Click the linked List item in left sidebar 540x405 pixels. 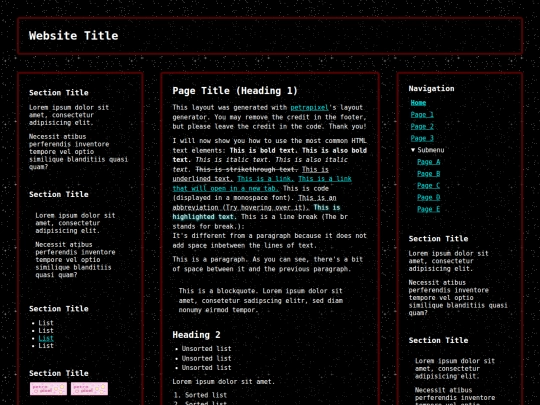tap(46, 338)
